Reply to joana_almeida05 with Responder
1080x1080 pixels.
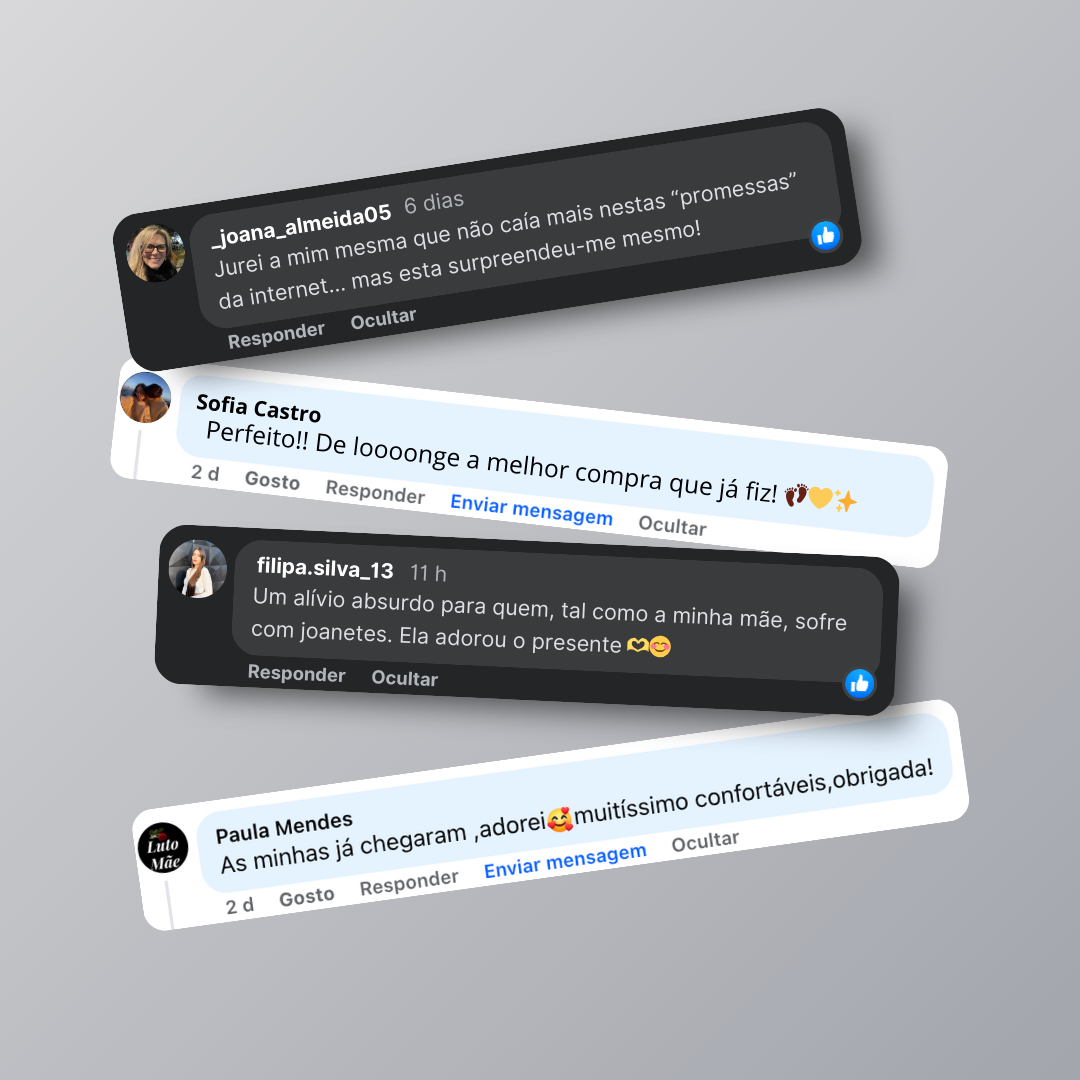276,335
